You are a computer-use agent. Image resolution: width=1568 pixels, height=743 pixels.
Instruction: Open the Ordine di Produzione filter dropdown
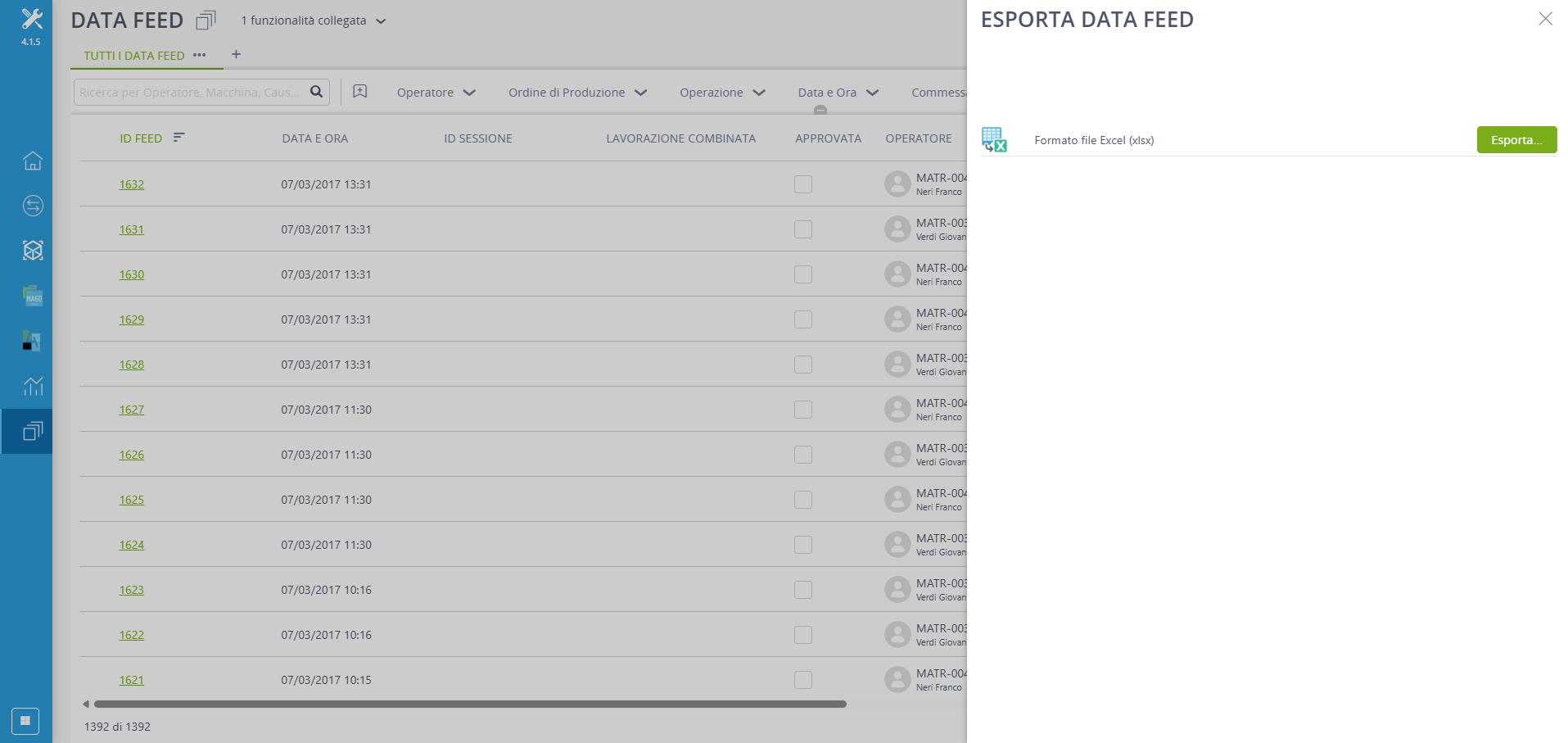577,93
